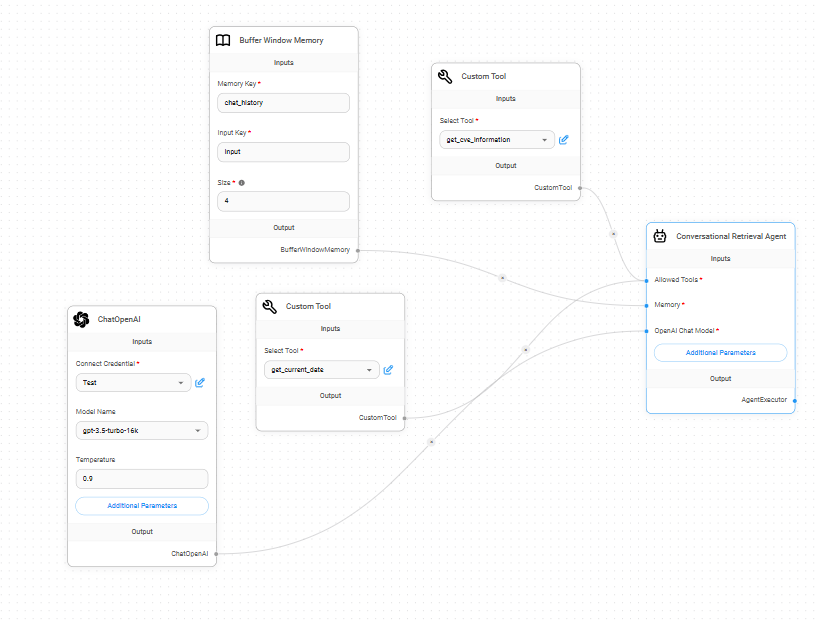Click the book icon on Buffer Window Memory
This screenshot has height=620, width=816.
(x=223, y=41)
